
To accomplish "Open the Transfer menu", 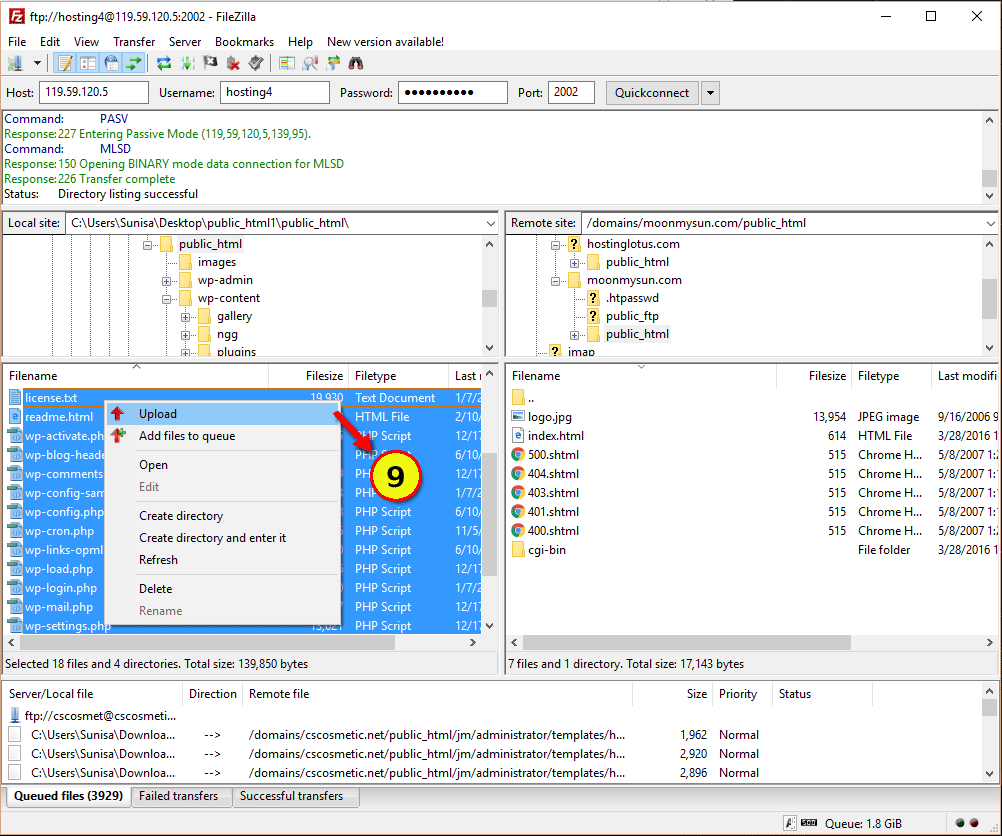I will (134, 42).
